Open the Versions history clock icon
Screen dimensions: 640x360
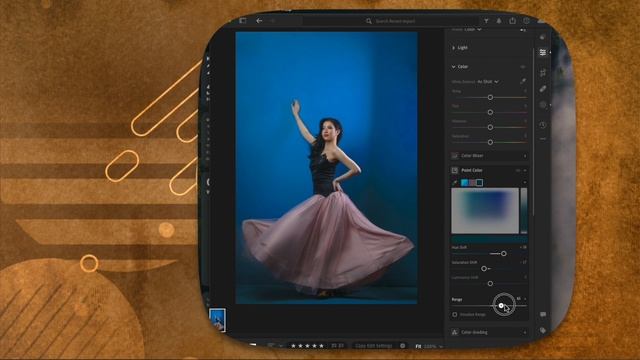[x=543, y=125]
